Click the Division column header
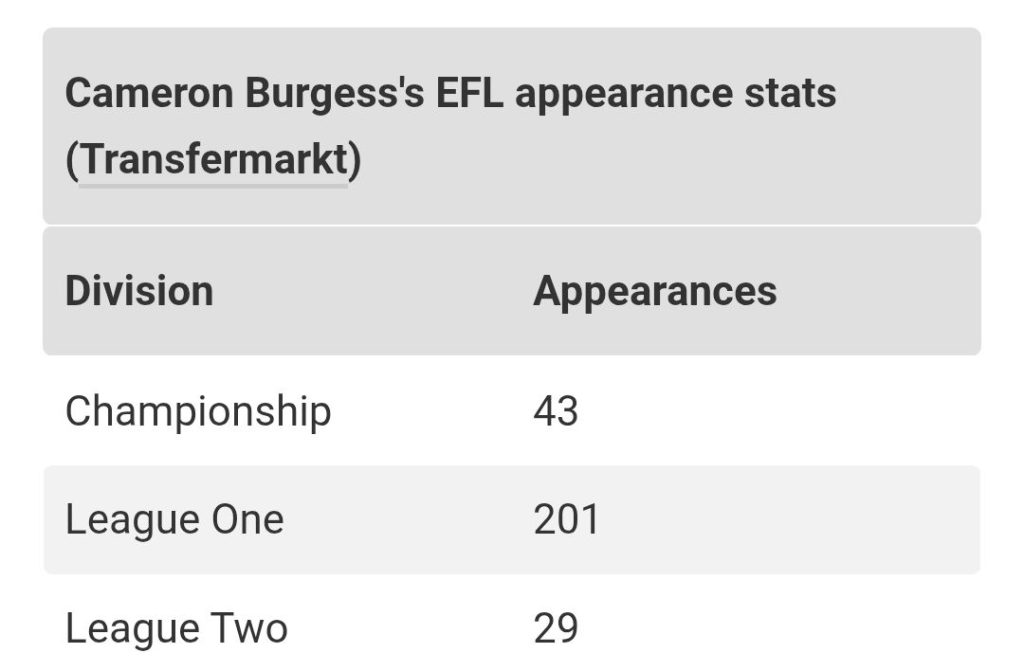Image resolution: width=1024 pixels, height=671 pixels. [x=139, y=291]
